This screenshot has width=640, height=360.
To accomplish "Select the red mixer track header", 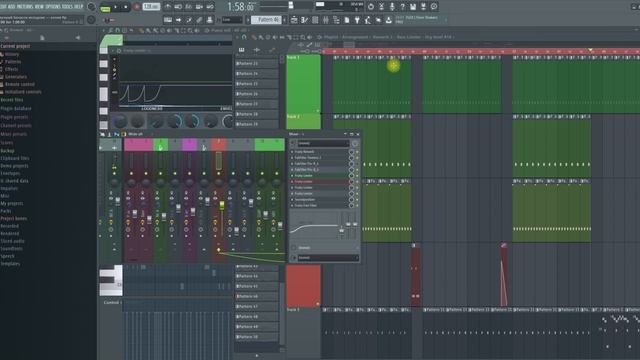I will (x=219, y=144).
